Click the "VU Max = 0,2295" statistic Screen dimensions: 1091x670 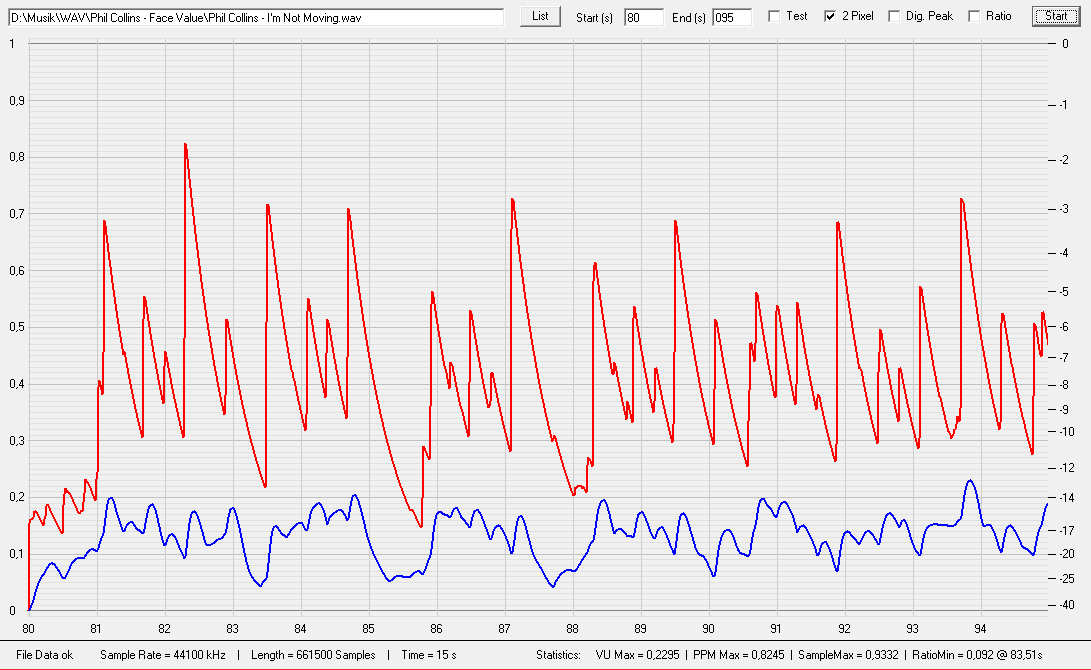(x=637, y=655)
